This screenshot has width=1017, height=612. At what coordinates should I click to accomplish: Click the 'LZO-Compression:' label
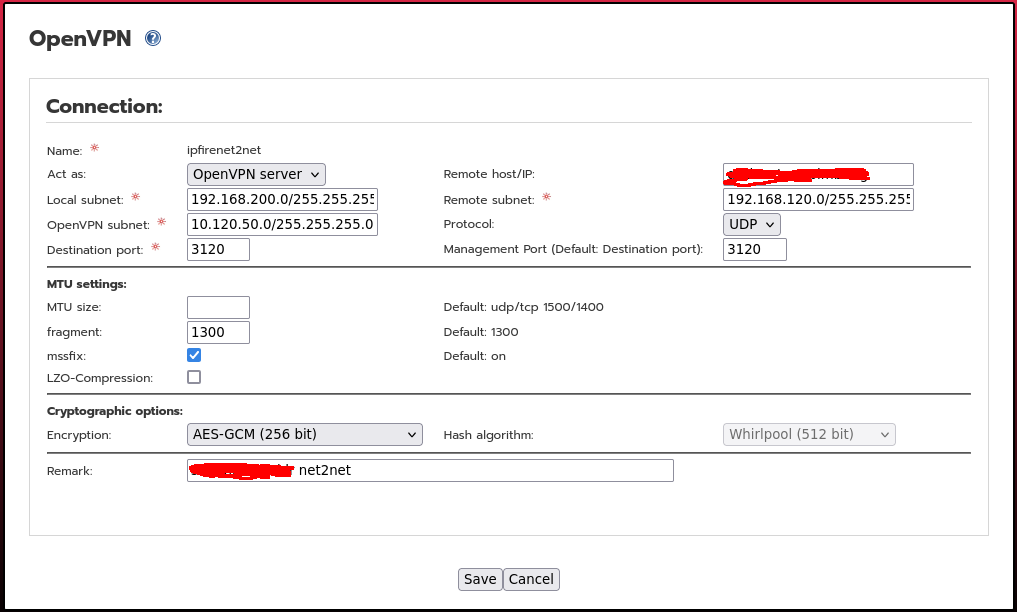click(x=100, y=378)
